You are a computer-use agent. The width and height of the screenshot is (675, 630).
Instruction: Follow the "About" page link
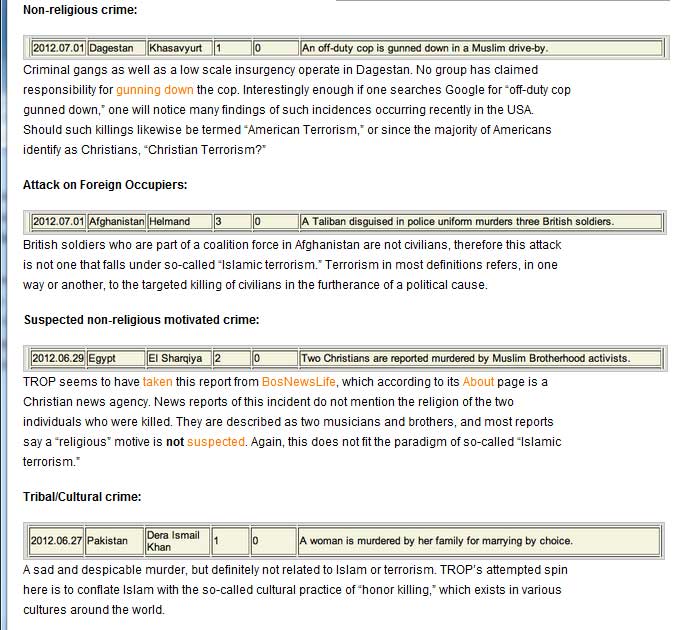[478, 382]
